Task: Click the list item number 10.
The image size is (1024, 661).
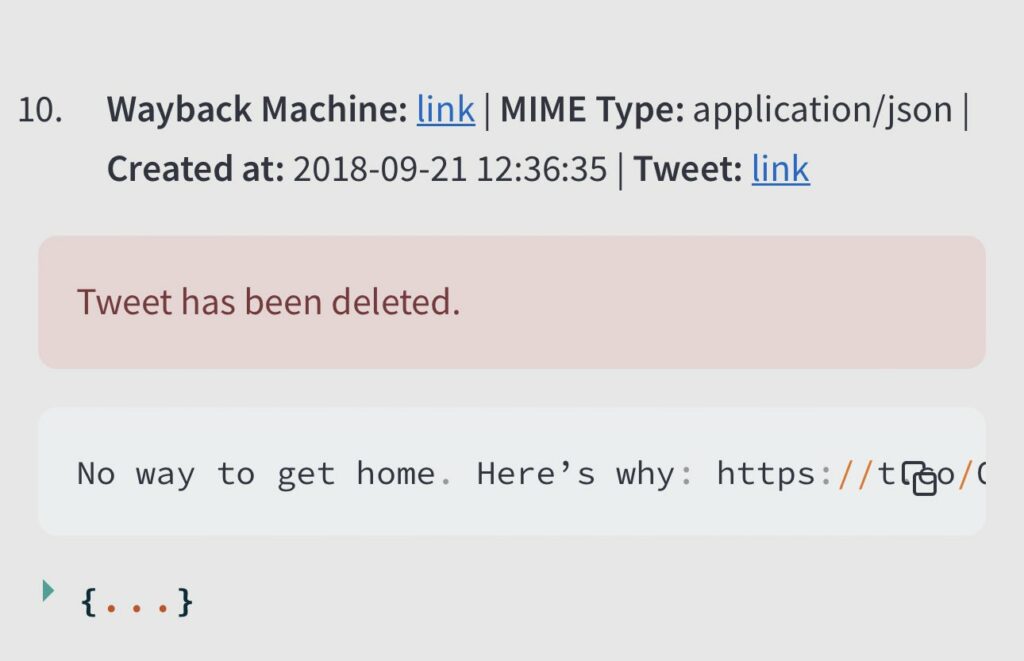Action: point(40,110)
